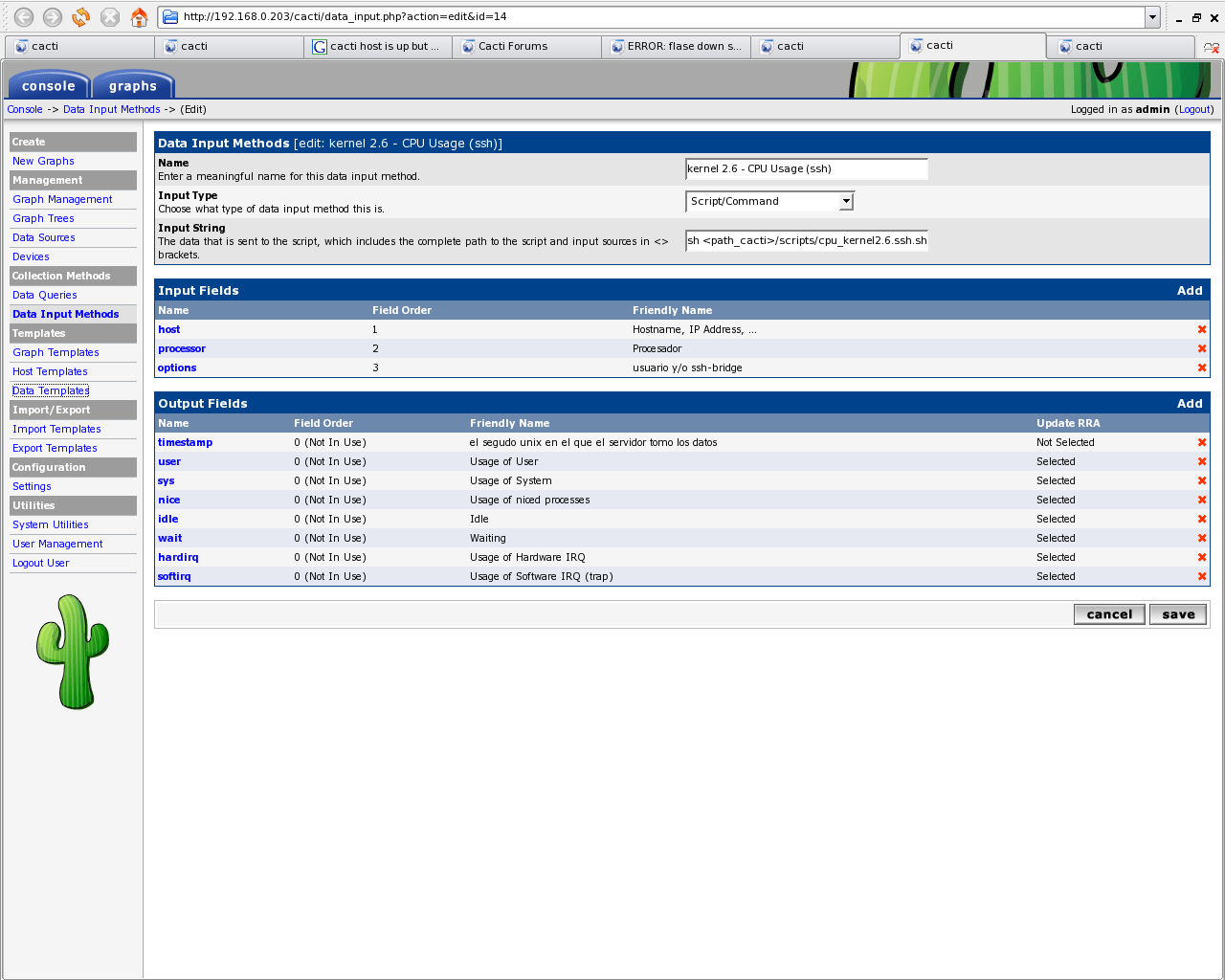Click the Logout link at top right
Screen dimensions: 1225x980
coord(1194,109)
